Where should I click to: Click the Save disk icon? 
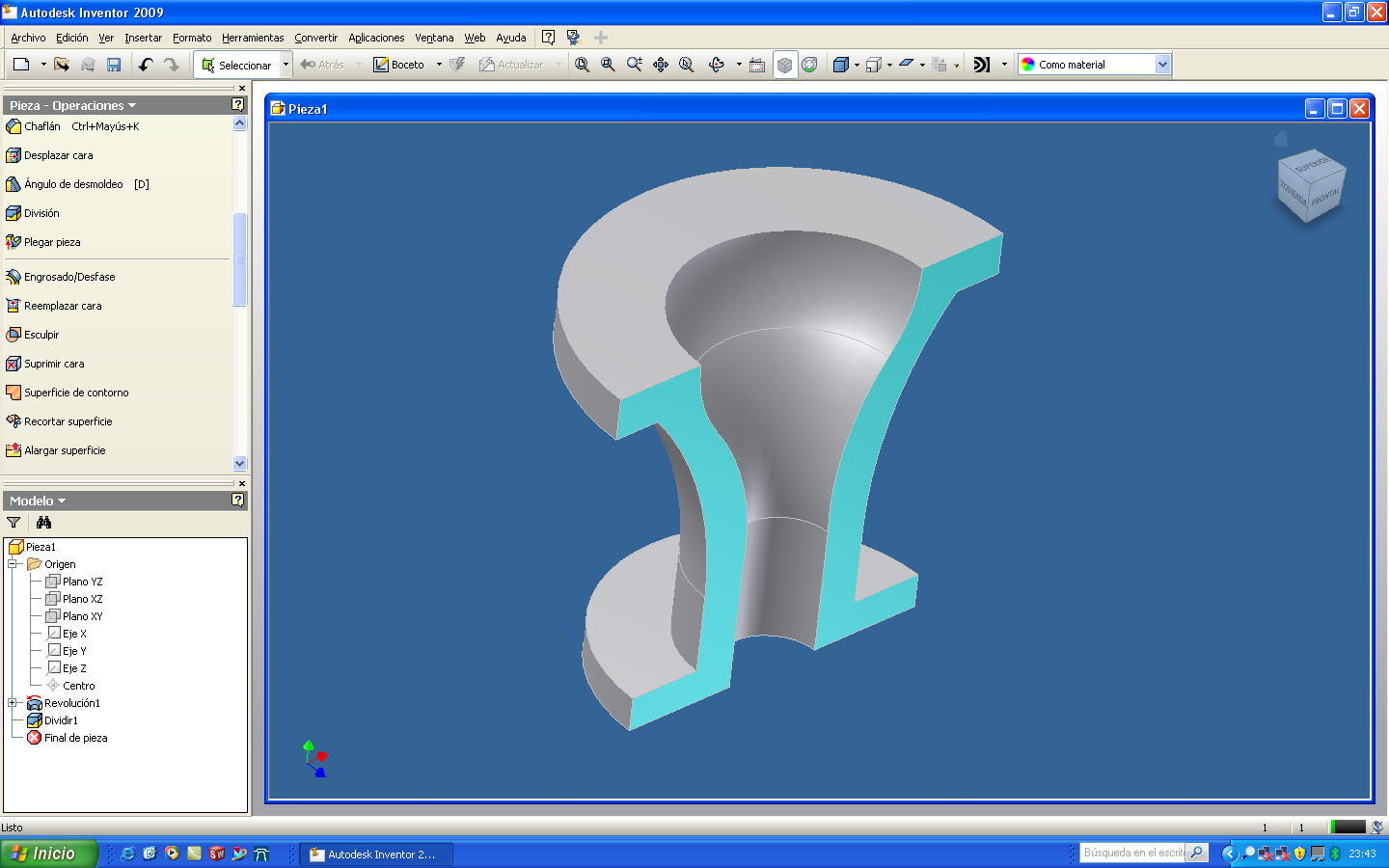coord(114,65)
